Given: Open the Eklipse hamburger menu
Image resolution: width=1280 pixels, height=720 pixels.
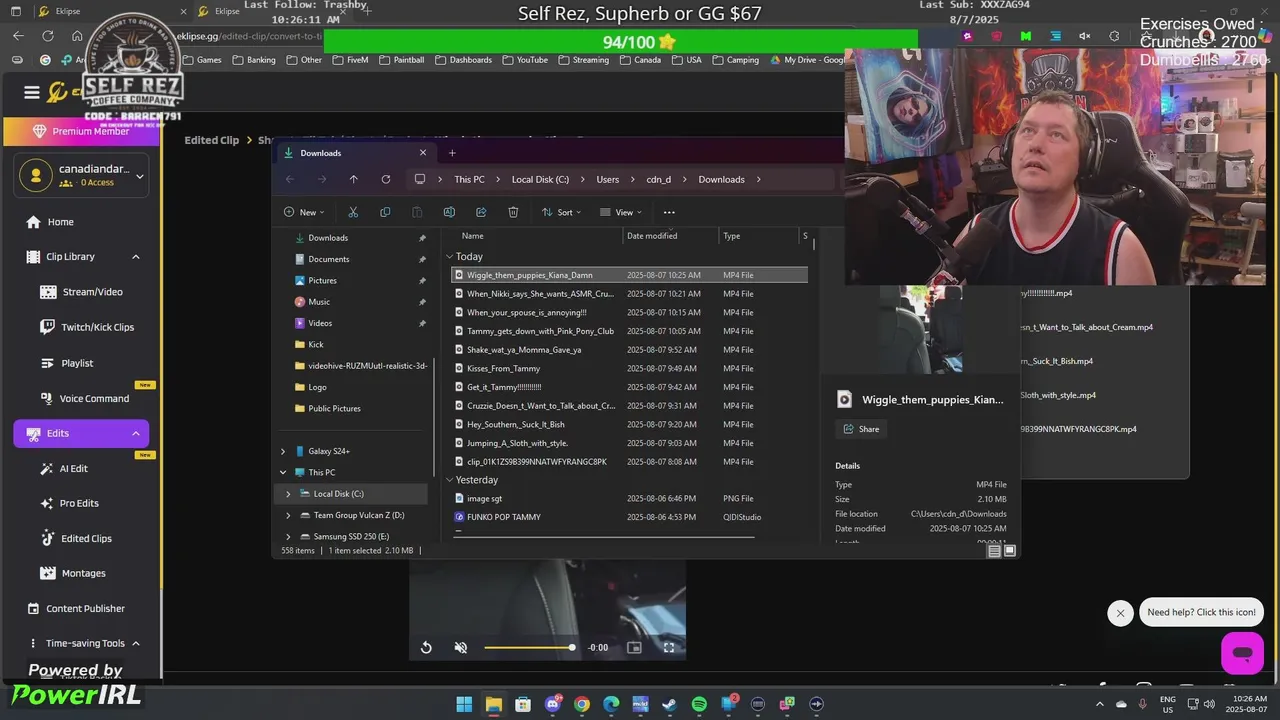Looking at the screenshot, I should 32,93.
